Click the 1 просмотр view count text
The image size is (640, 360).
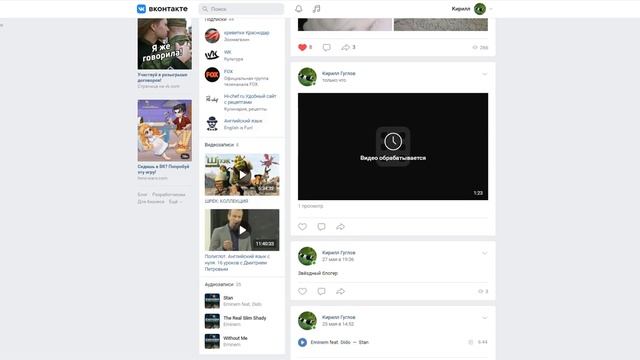point(311,206)
